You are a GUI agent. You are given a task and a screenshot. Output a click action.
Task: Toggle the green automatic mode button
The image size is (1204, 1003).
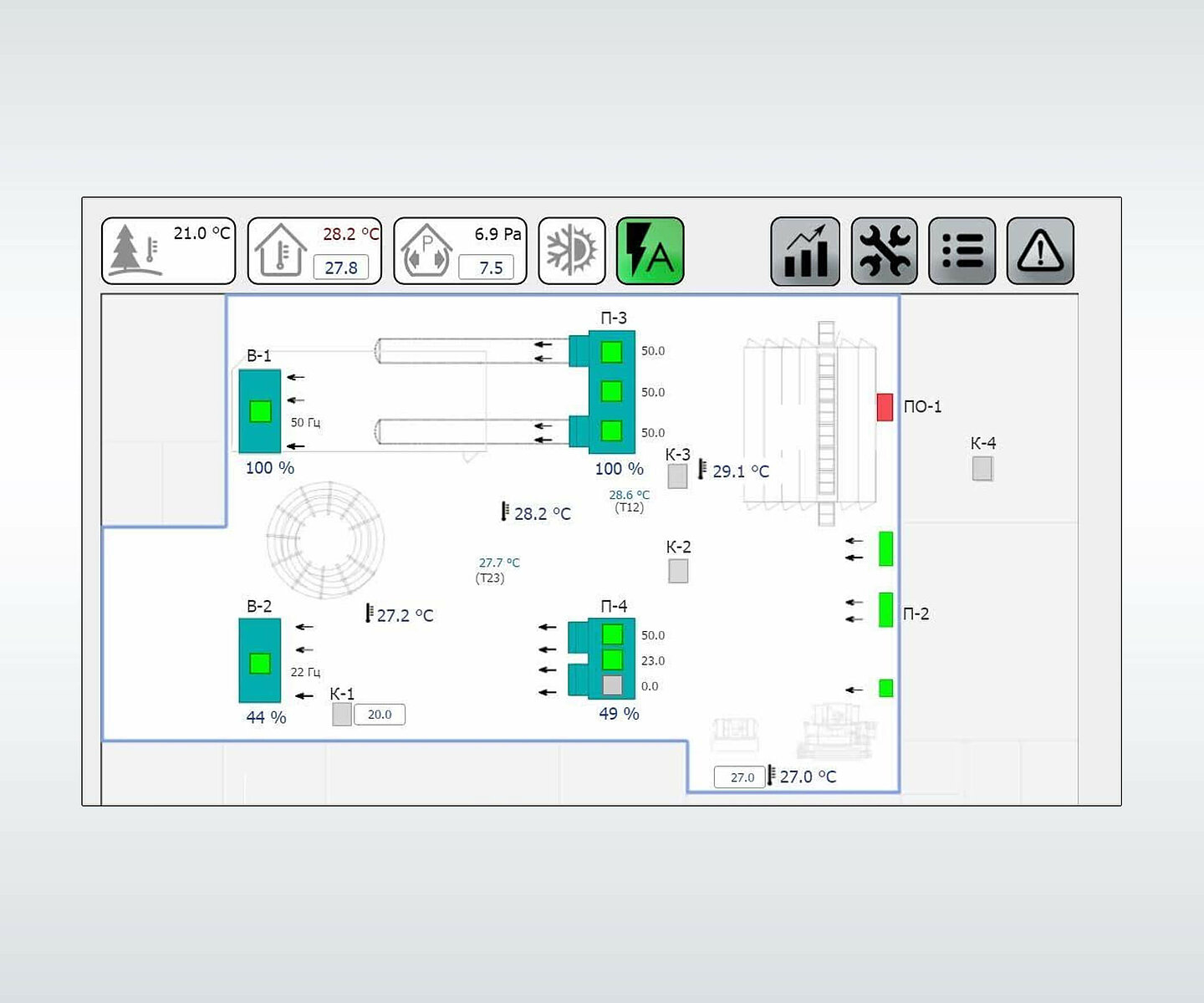point(650,251)
